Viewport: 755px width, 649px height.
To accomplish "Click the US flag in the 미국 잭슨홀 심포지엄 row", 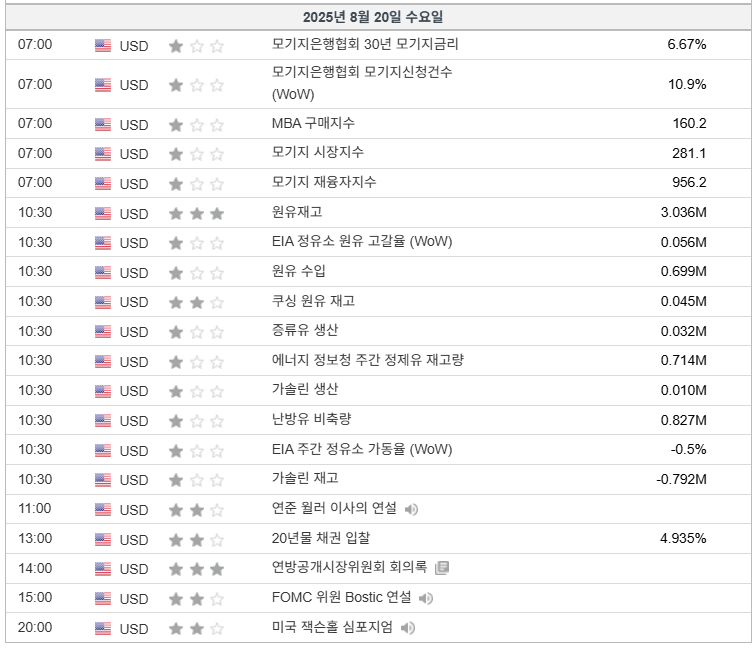I will [x=103, y=628].
